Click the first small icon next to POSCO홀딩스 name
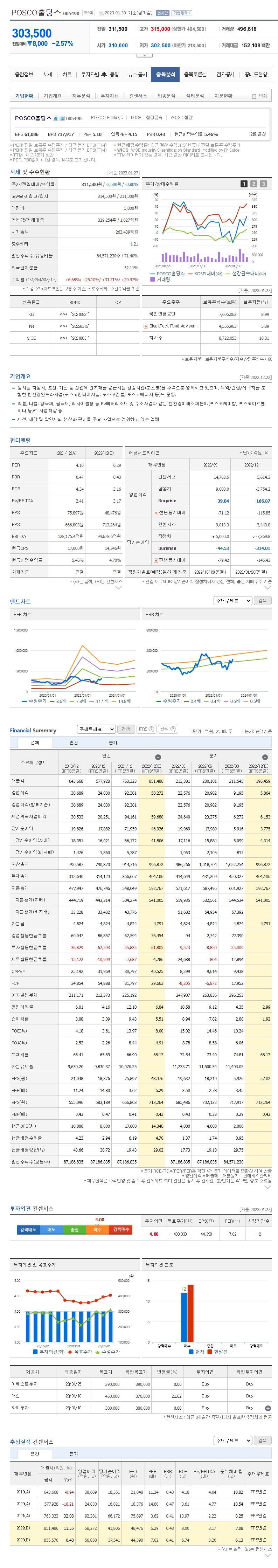 pos(55,119)
